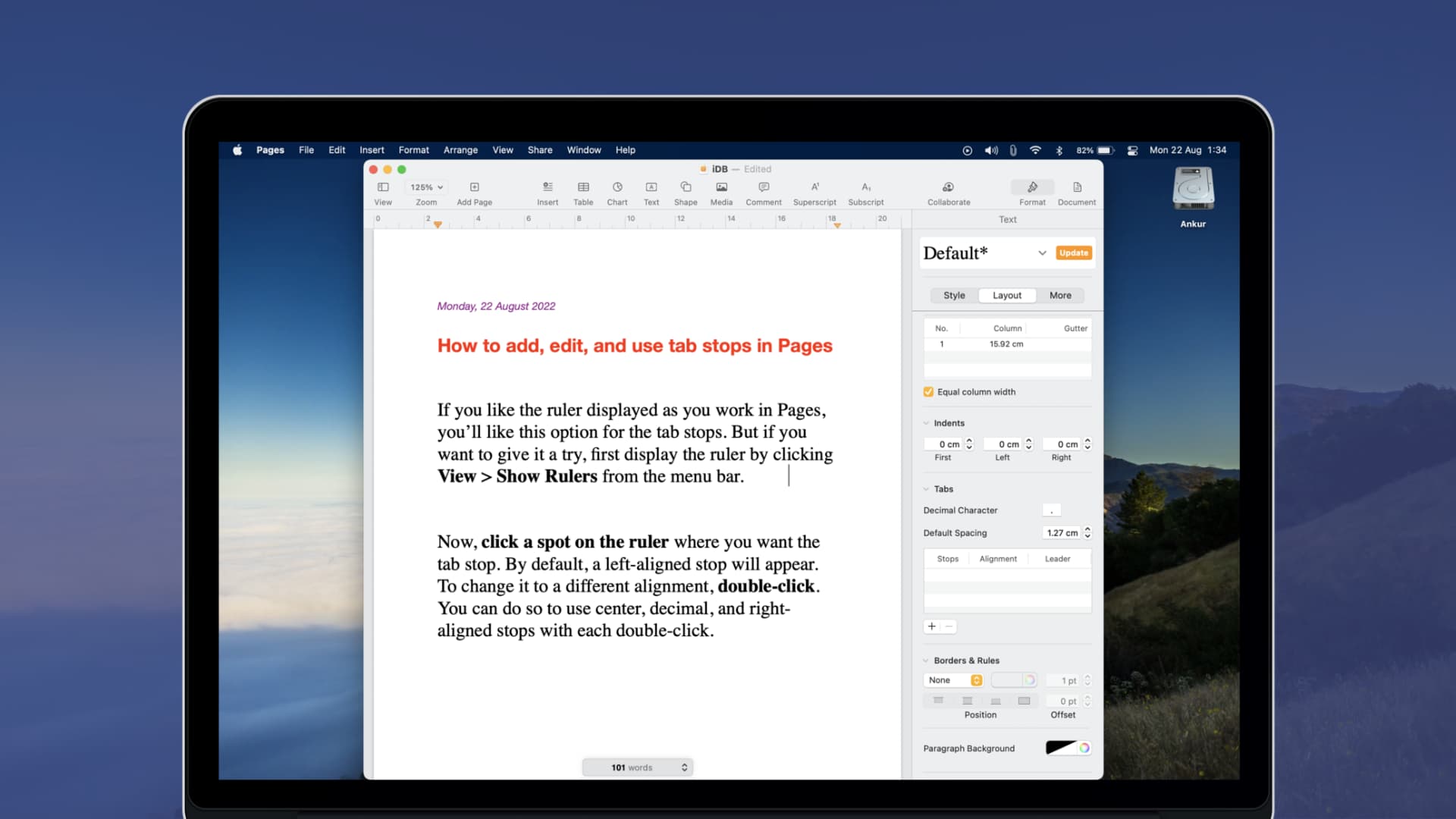
Task: Insert a Text box from the toolbar
Action: click(x=651, y=187)
